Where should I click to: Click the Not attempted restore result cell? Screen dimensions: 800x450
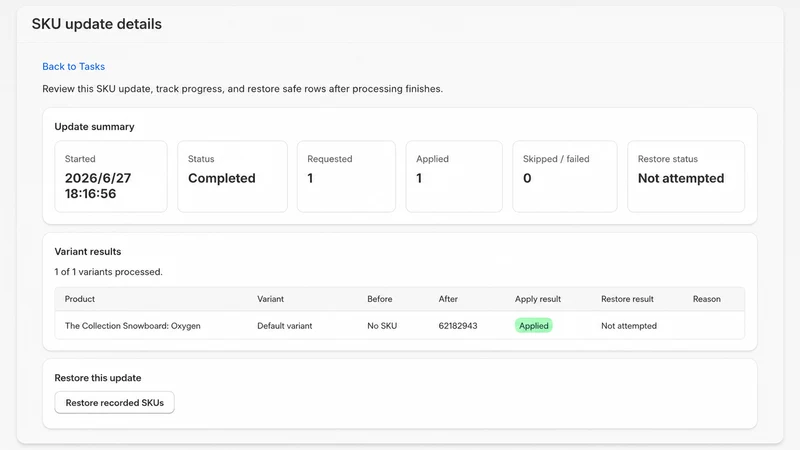(x=629, y=326)
